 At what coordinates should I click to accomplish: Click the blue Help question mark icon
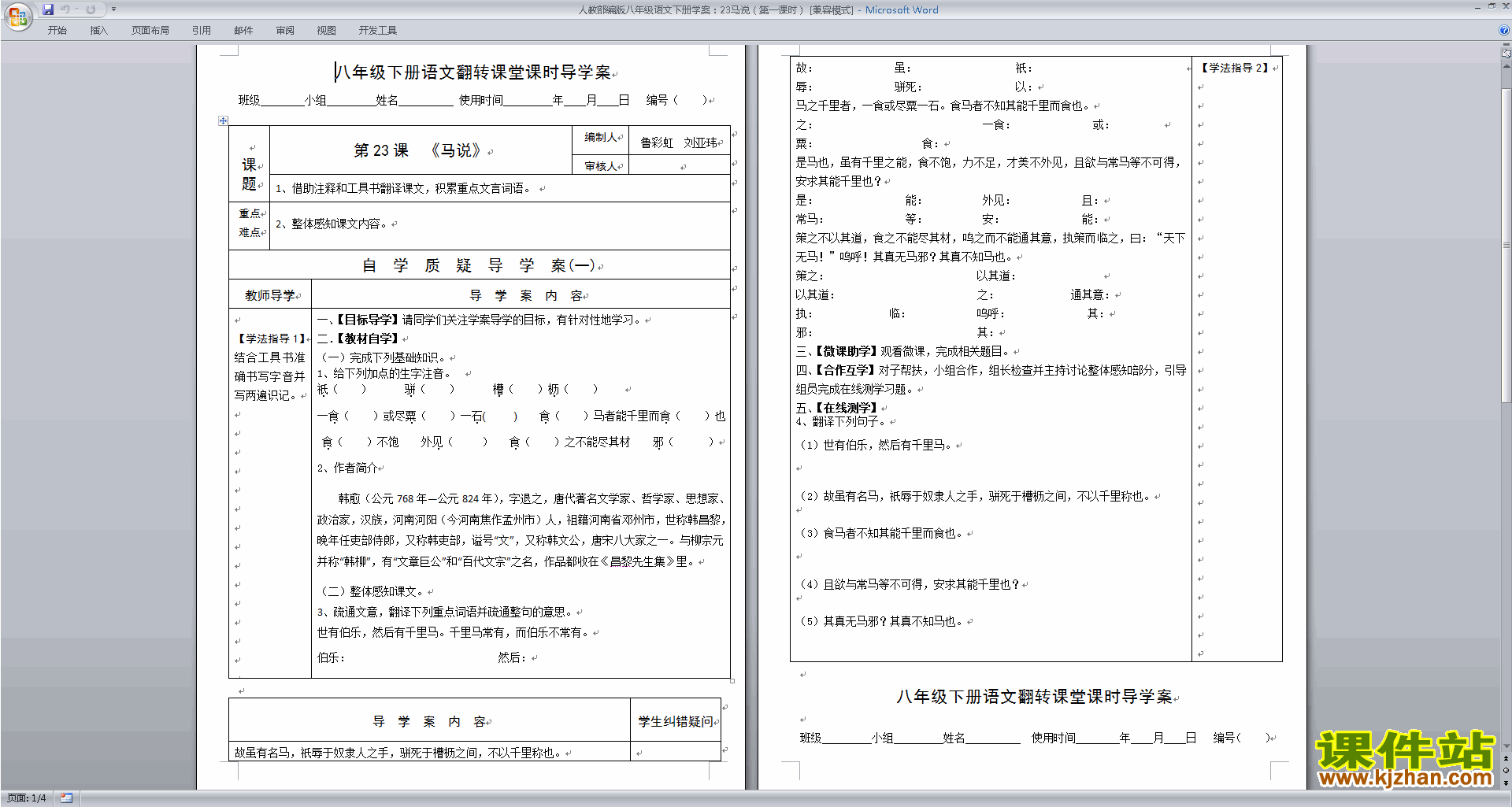point(1504,31)
